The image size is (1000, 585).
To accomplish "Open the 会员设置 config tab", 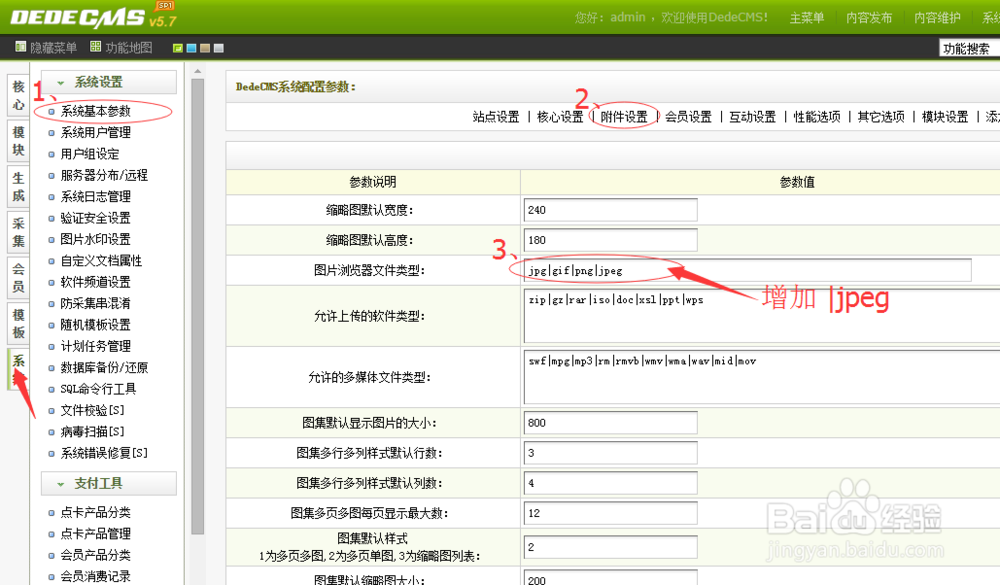I will [x=688, y=117].
